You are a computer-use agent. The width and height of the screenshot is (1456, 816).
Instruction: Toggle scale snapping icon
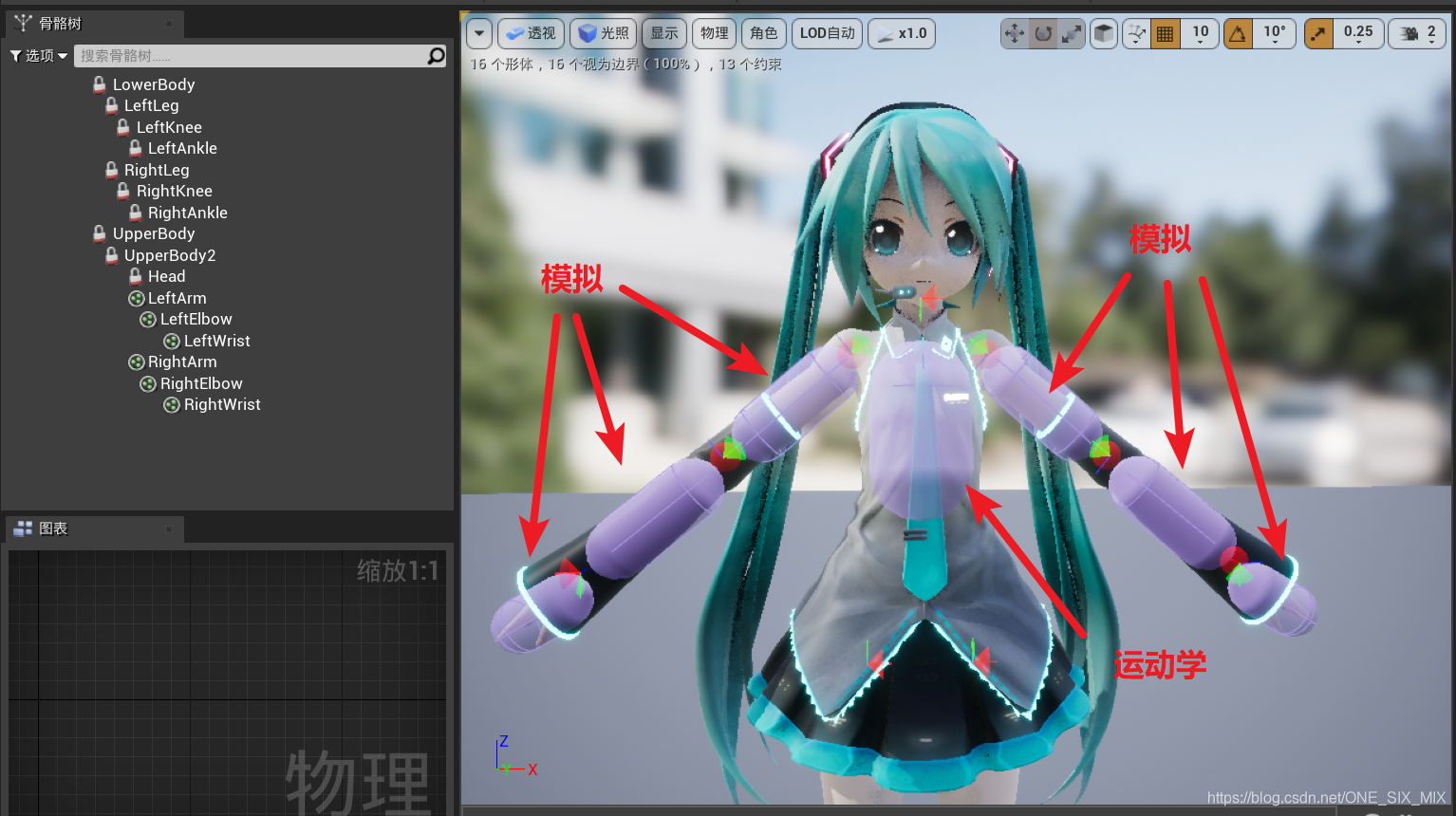pyautogui.click(x=1318, y=33)
